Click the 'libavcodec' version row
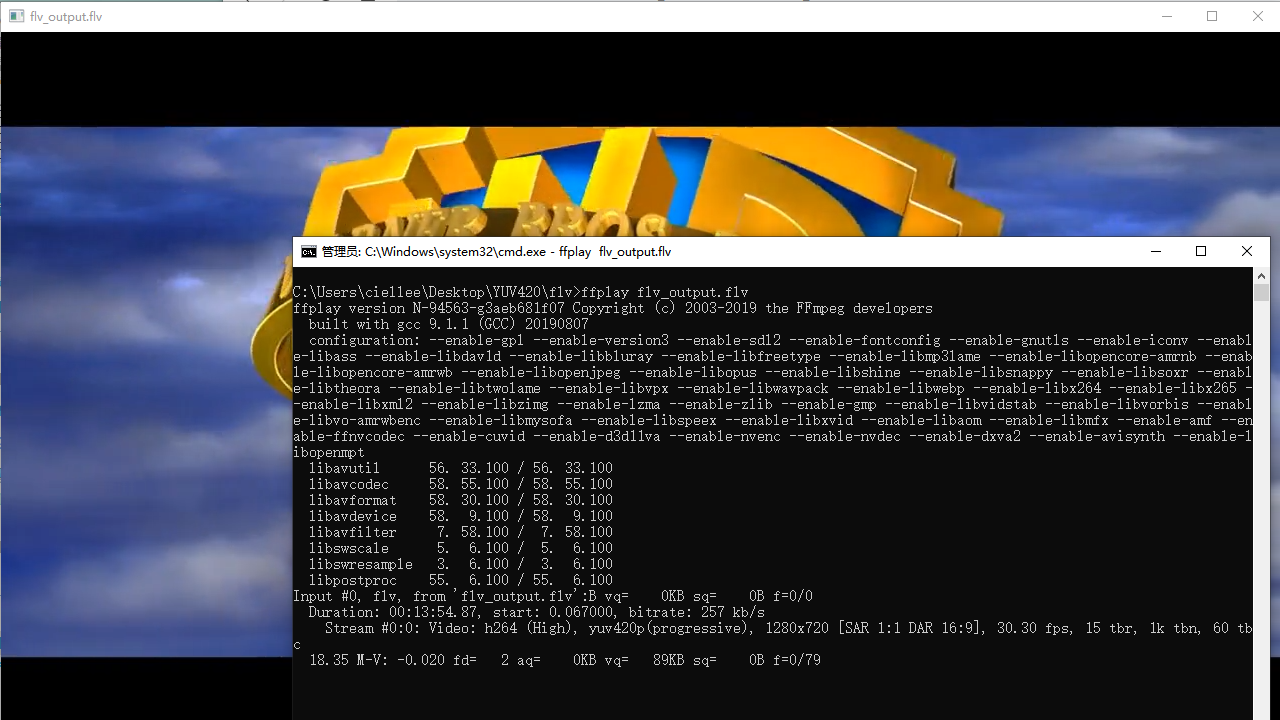The height and width of the screenshot is (720, 1280). (x=460, y=484)
